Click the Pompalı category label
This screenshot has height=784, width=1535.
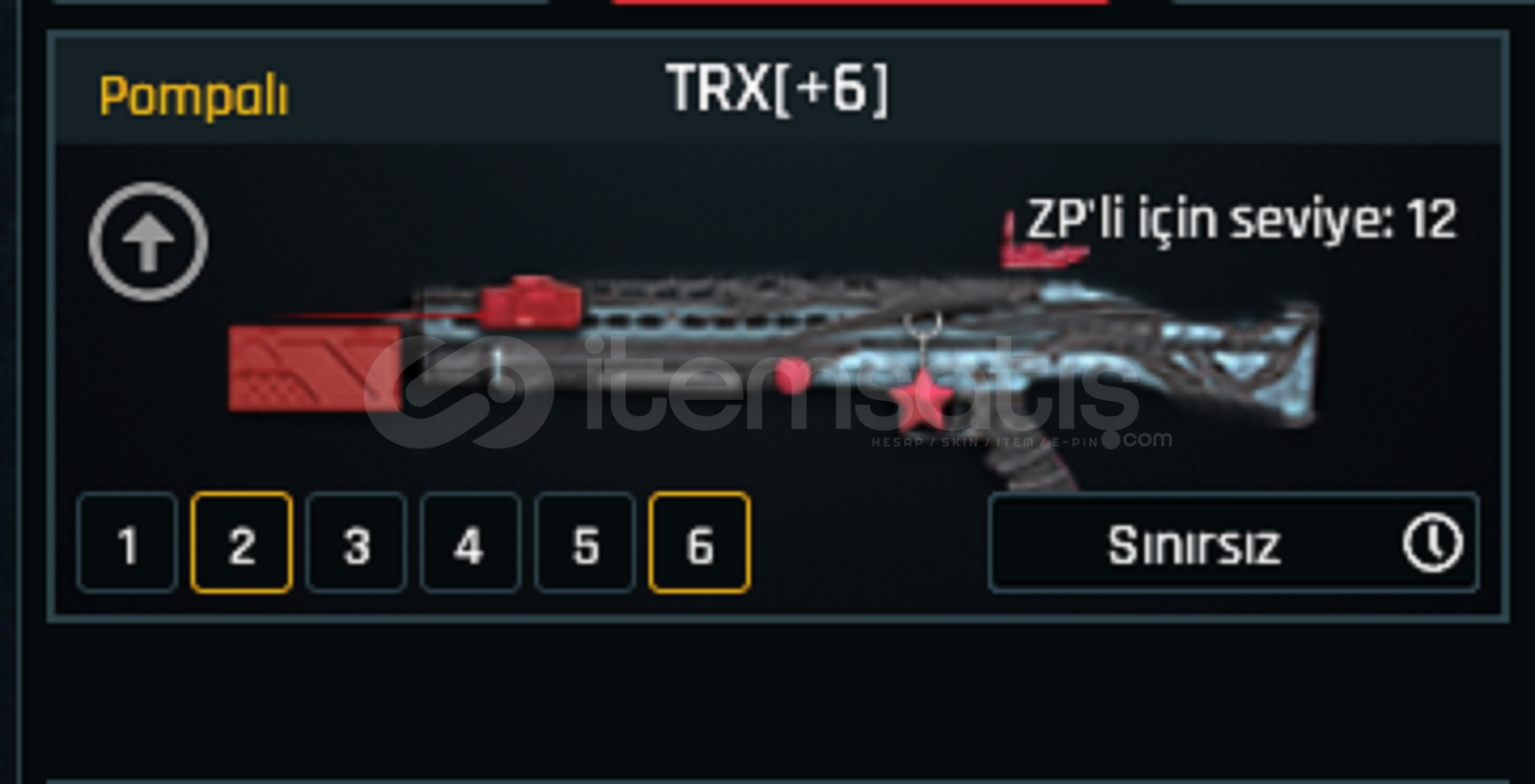pos(194,96)
